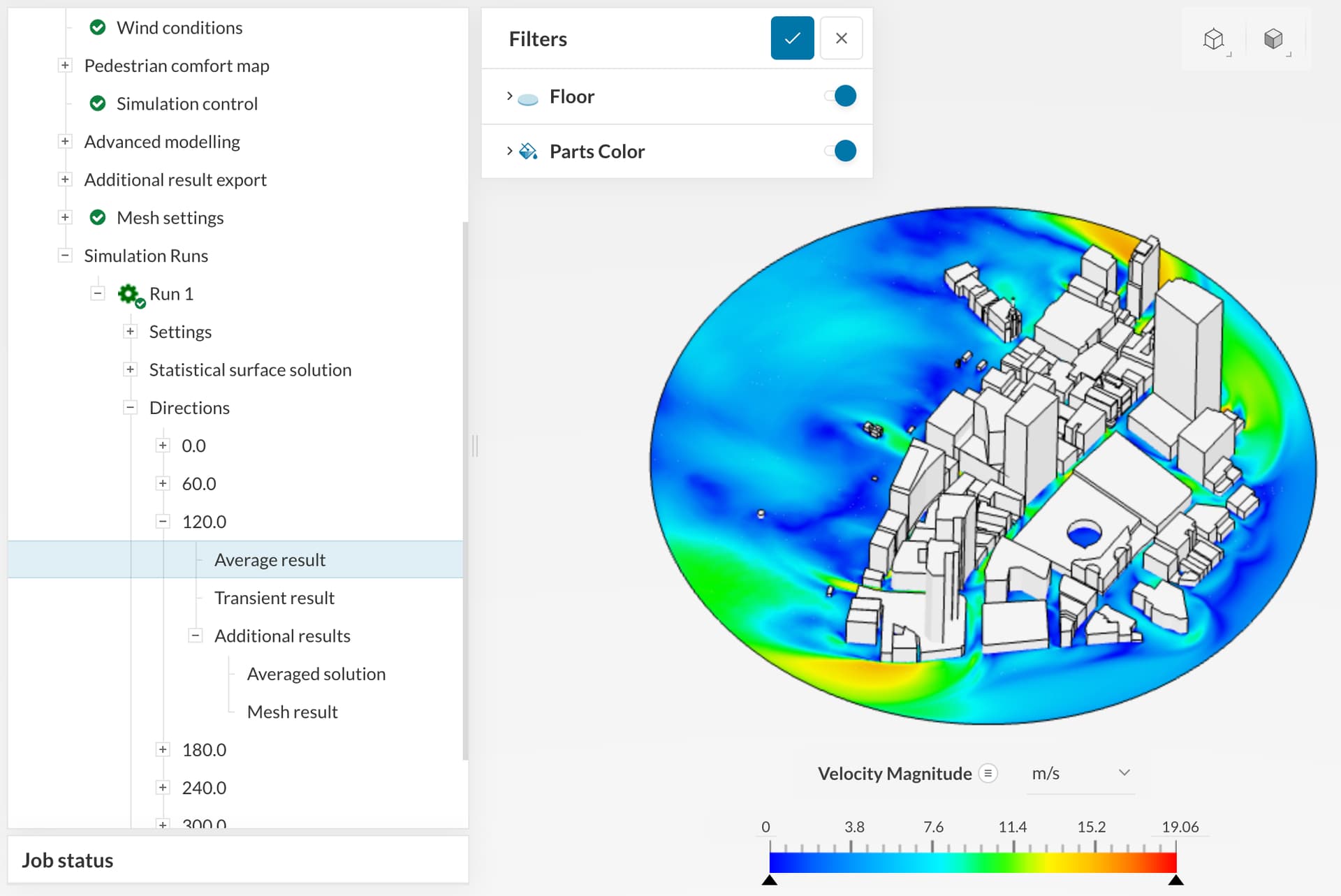Select Transient result in tree
Viewport: 1341px width, 896px height.
tap(274, 598)
